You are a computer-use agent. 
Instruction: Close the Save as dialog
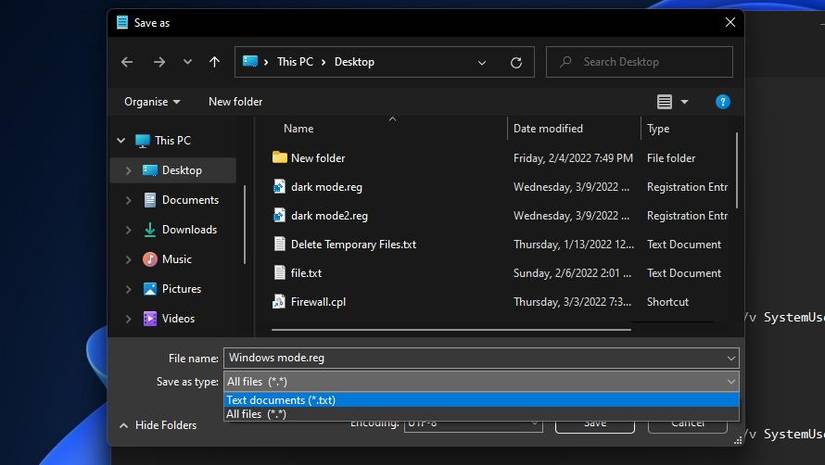pos(730,22)
